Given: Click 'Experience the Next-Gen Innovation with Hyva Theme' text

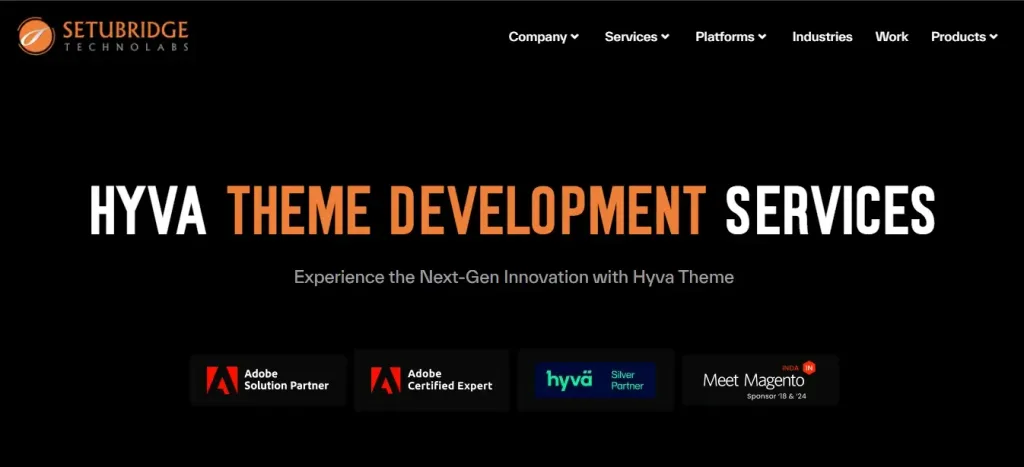Looking at the screenshot, I should pyautogui.click(x=514, y=277).
